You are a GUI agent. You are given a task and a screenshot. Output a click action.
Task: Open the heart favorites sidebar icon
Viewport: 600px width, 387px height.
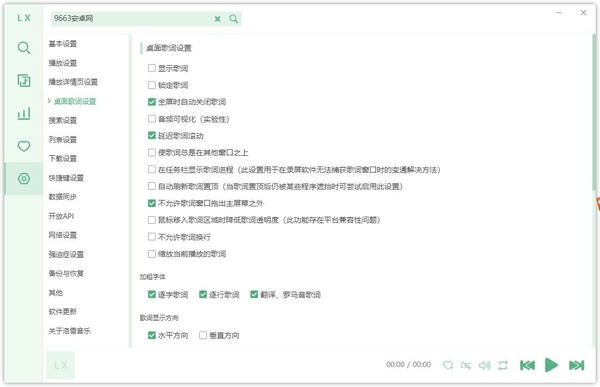(x=24, y=146)
